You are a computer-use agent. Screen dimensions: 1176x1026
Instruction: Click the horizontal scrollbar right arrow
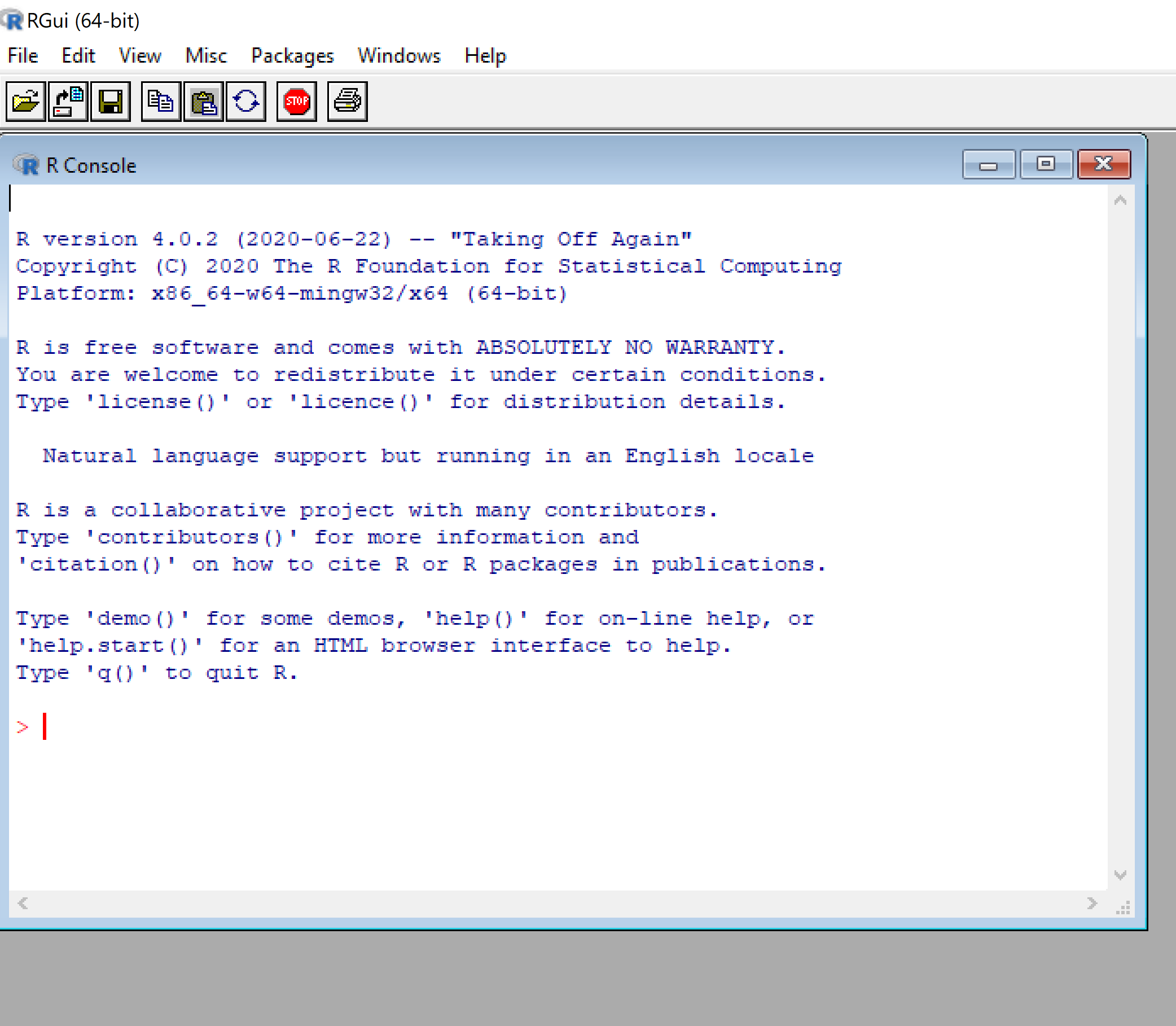(x=1092, y=904)
